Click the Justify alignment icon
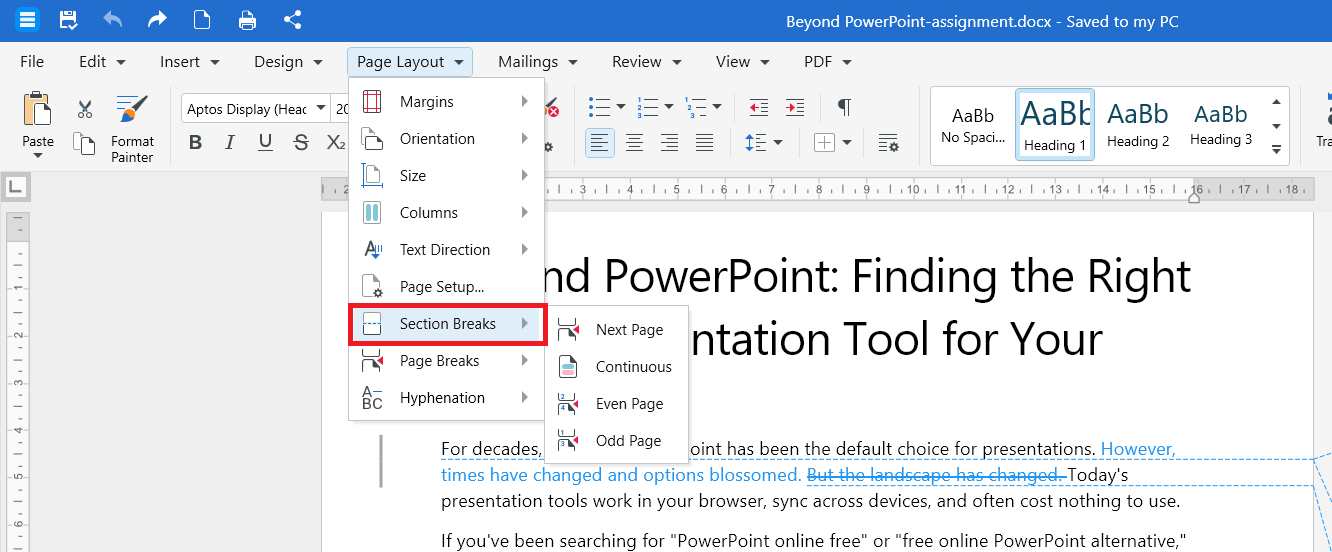The width and height of the screenshot is (1332, 552). [x=704, y=143]
